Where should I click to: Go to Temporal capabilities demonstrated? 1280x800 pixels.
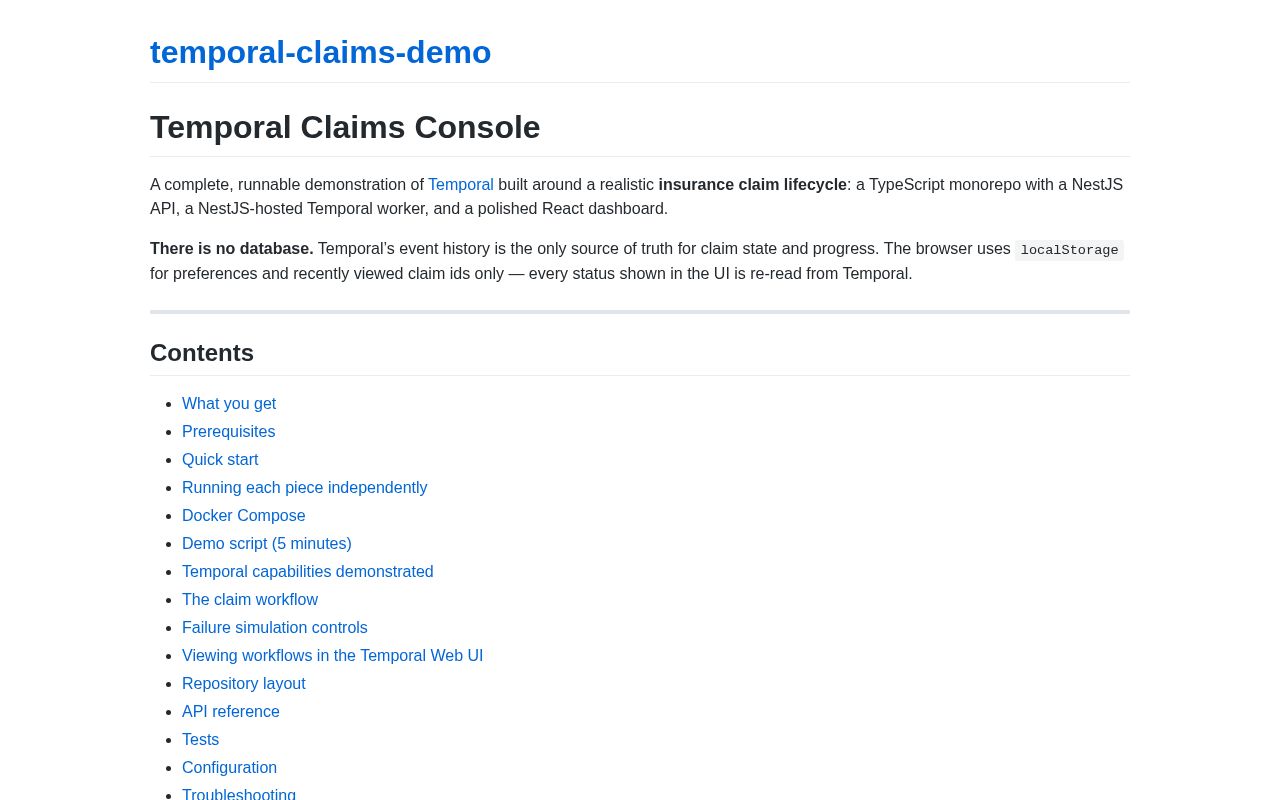307,572
